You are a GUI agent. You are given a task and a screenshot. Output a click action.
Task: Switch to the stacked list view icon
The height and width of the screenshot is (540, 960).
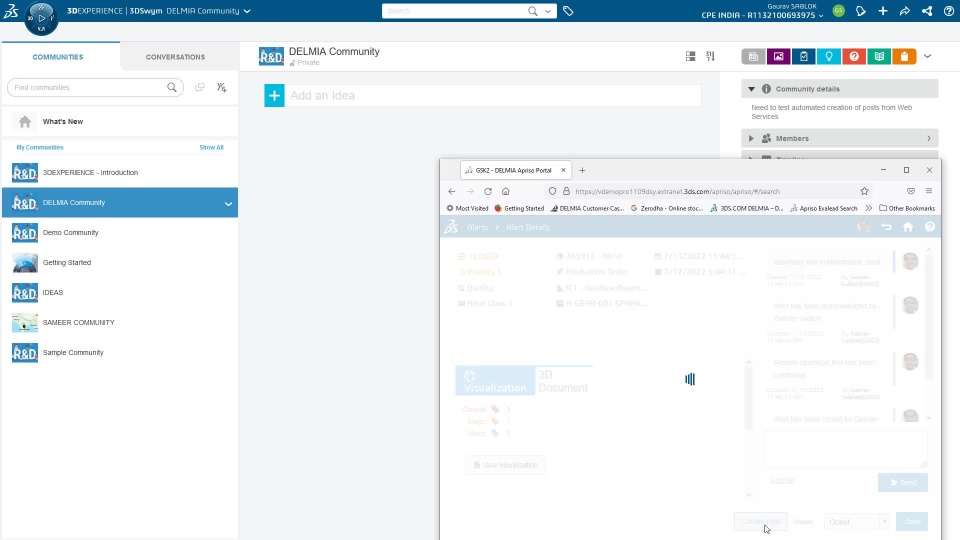pyautogui.click(x=691, y=56)
